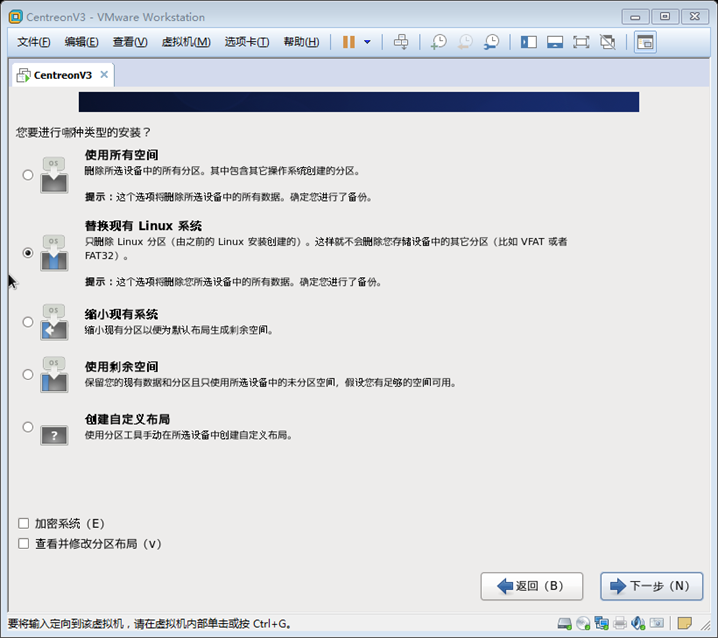Click the VMware Workstation title bar icon
The height and width of the screenshot is (638, 718).
pos(16,17)
